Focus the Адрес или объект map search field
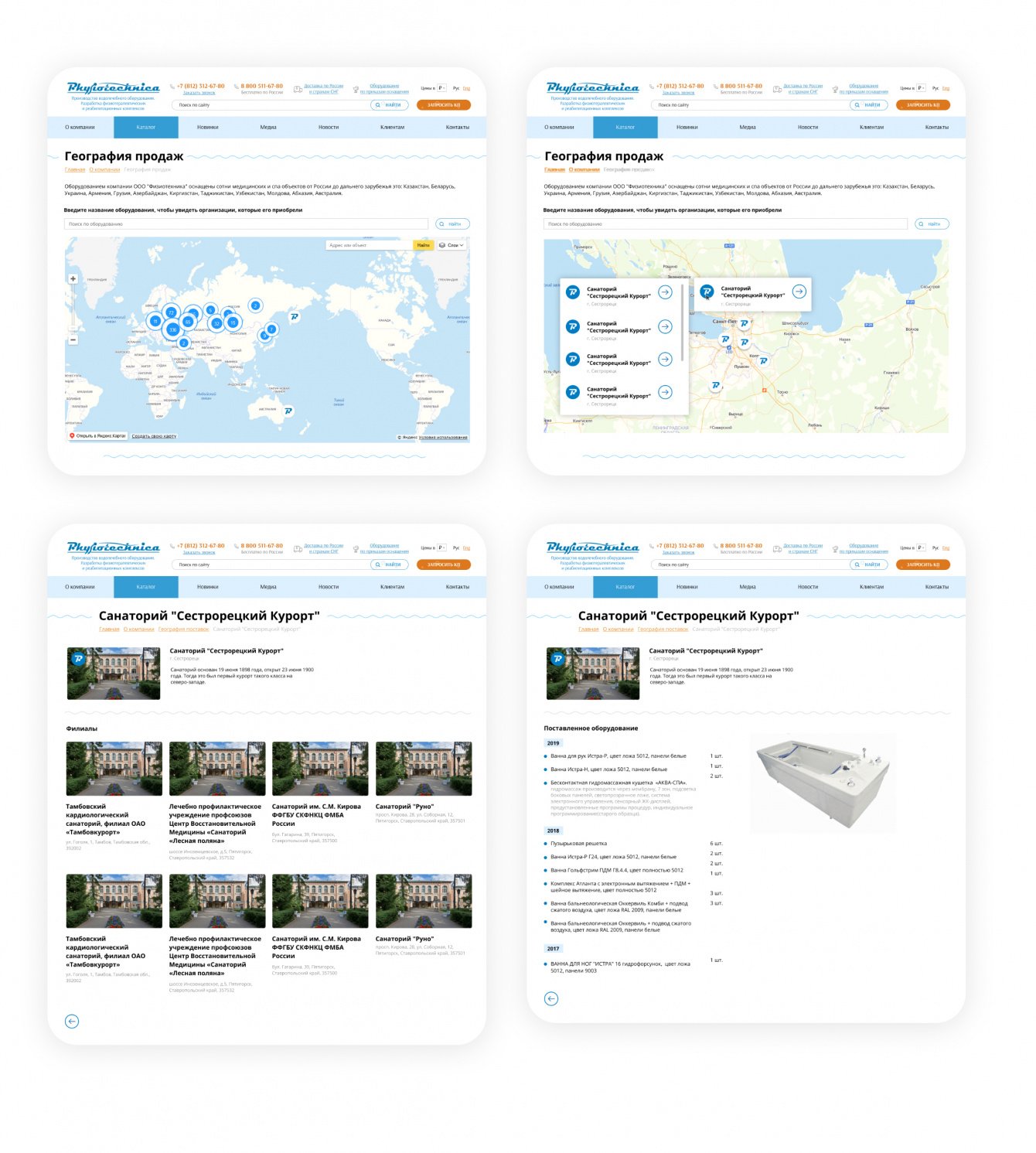 pyautogui.click(x=369, y=245)
